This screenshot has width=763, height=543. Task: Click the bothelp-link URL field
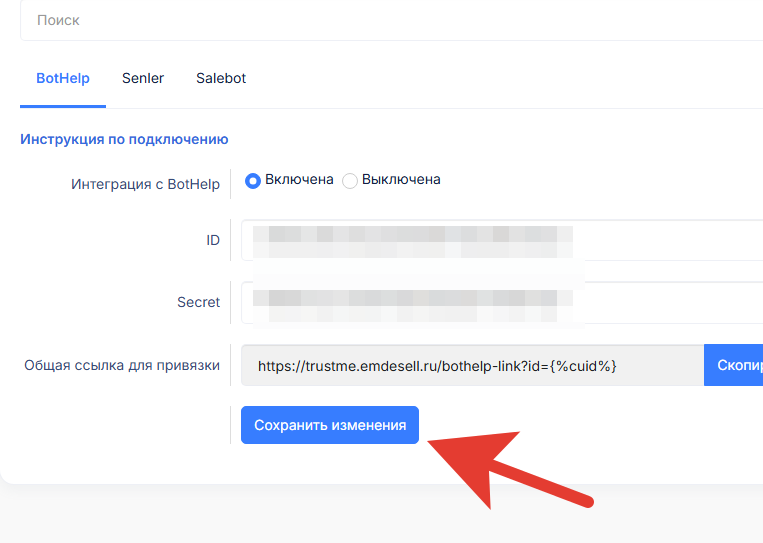click(x=472, y=366)
